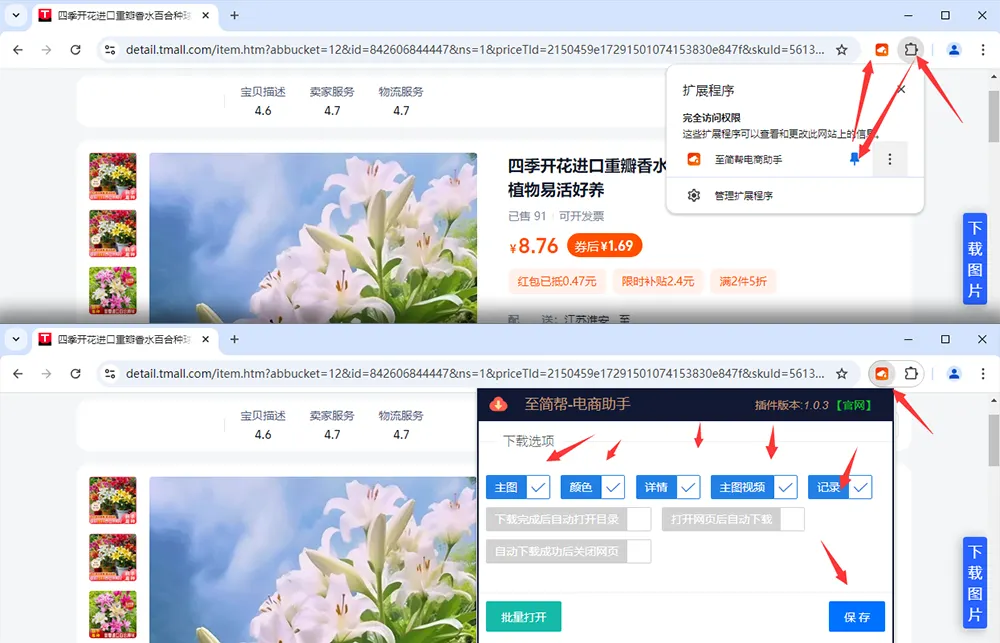Click the 券后¥1.69 coupon badge
1000x643 pixels.
pyautogui.click(x=604, y=246)
